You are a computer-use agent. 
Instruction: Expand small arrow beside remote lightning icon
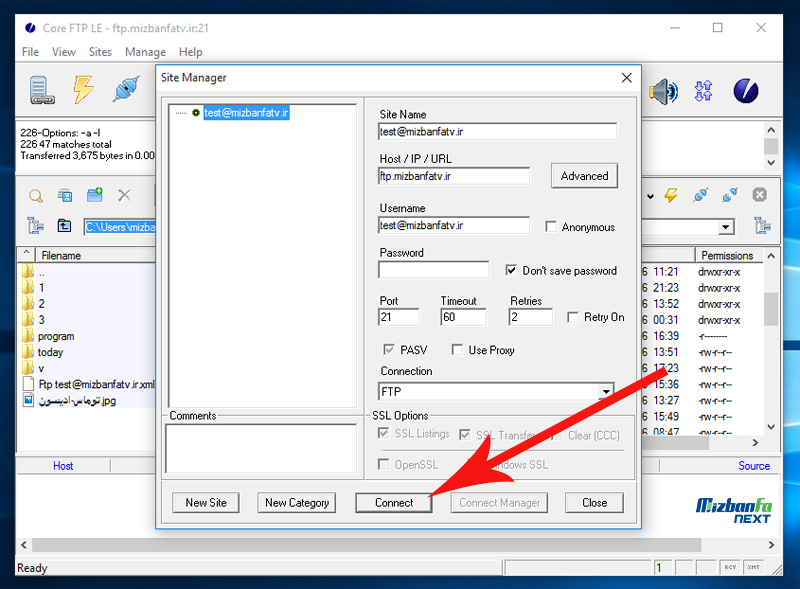[x=650, y=196]
